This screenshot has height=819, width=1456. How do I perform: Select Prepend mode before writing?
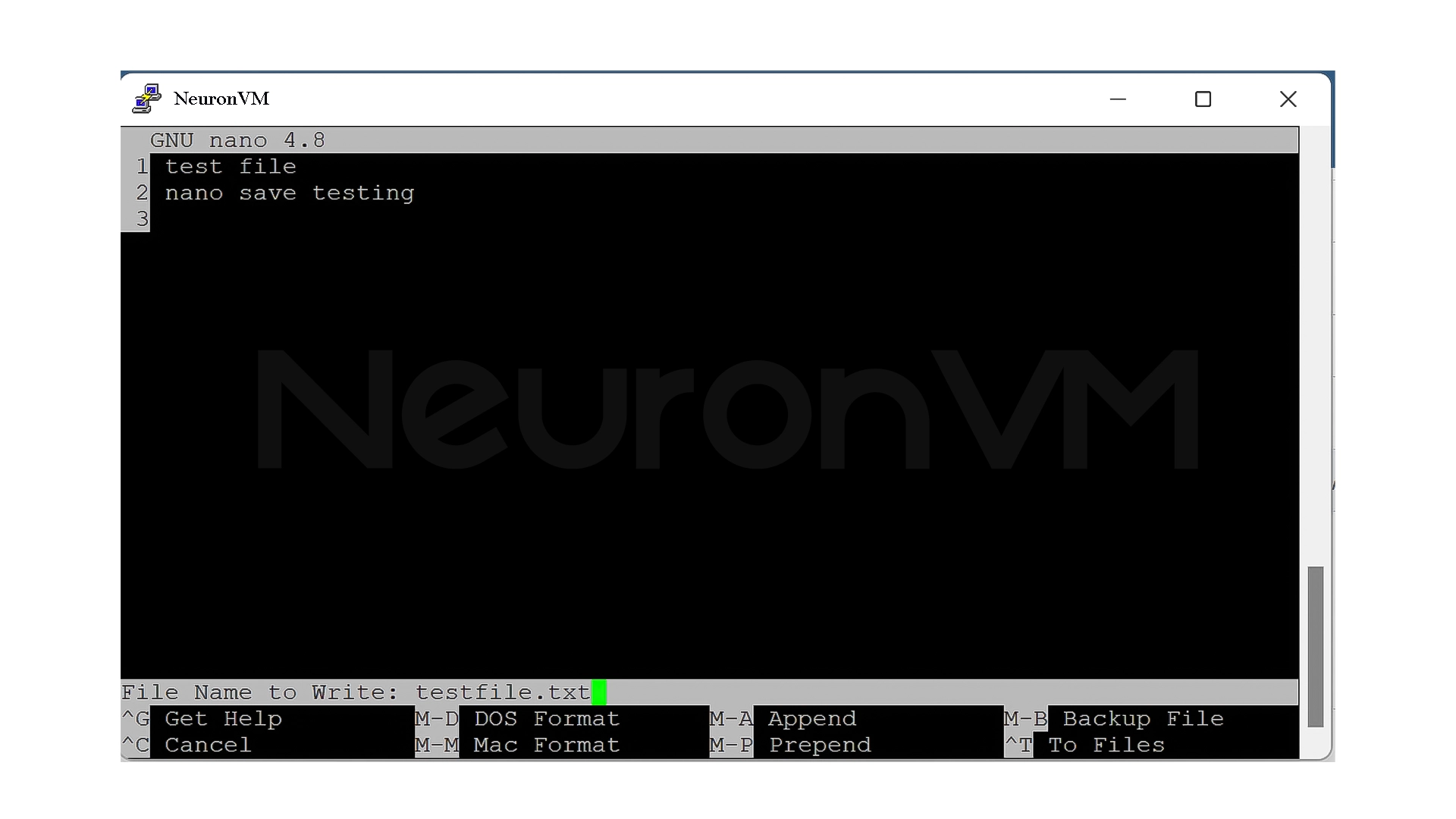[819, 745]
